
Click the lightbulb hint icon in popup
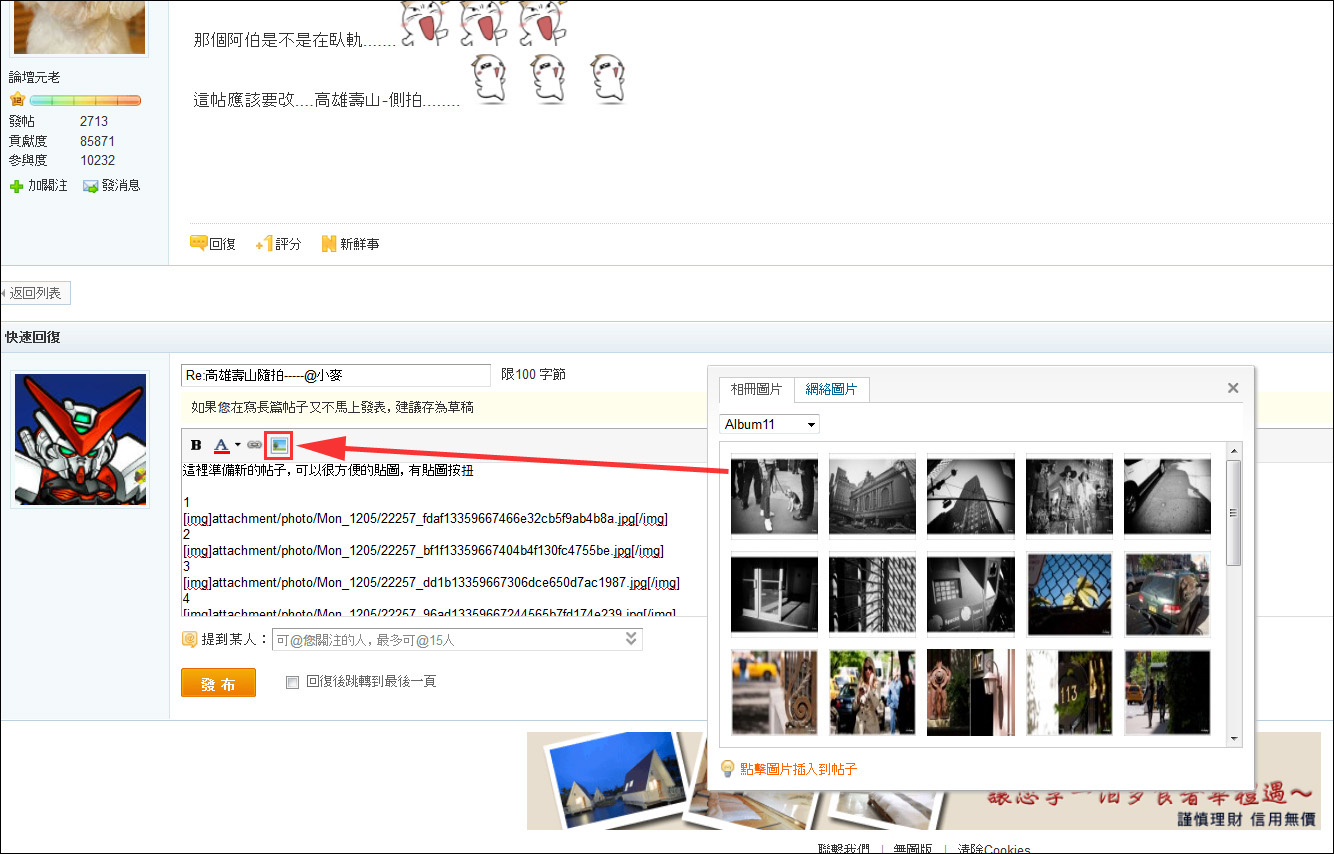coord(728,769)
